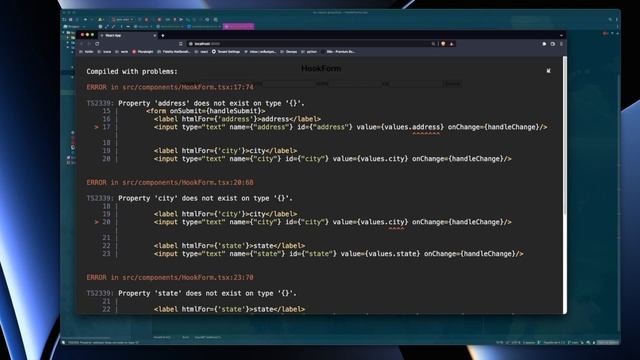Click the Brave shields lion icon

443,44
